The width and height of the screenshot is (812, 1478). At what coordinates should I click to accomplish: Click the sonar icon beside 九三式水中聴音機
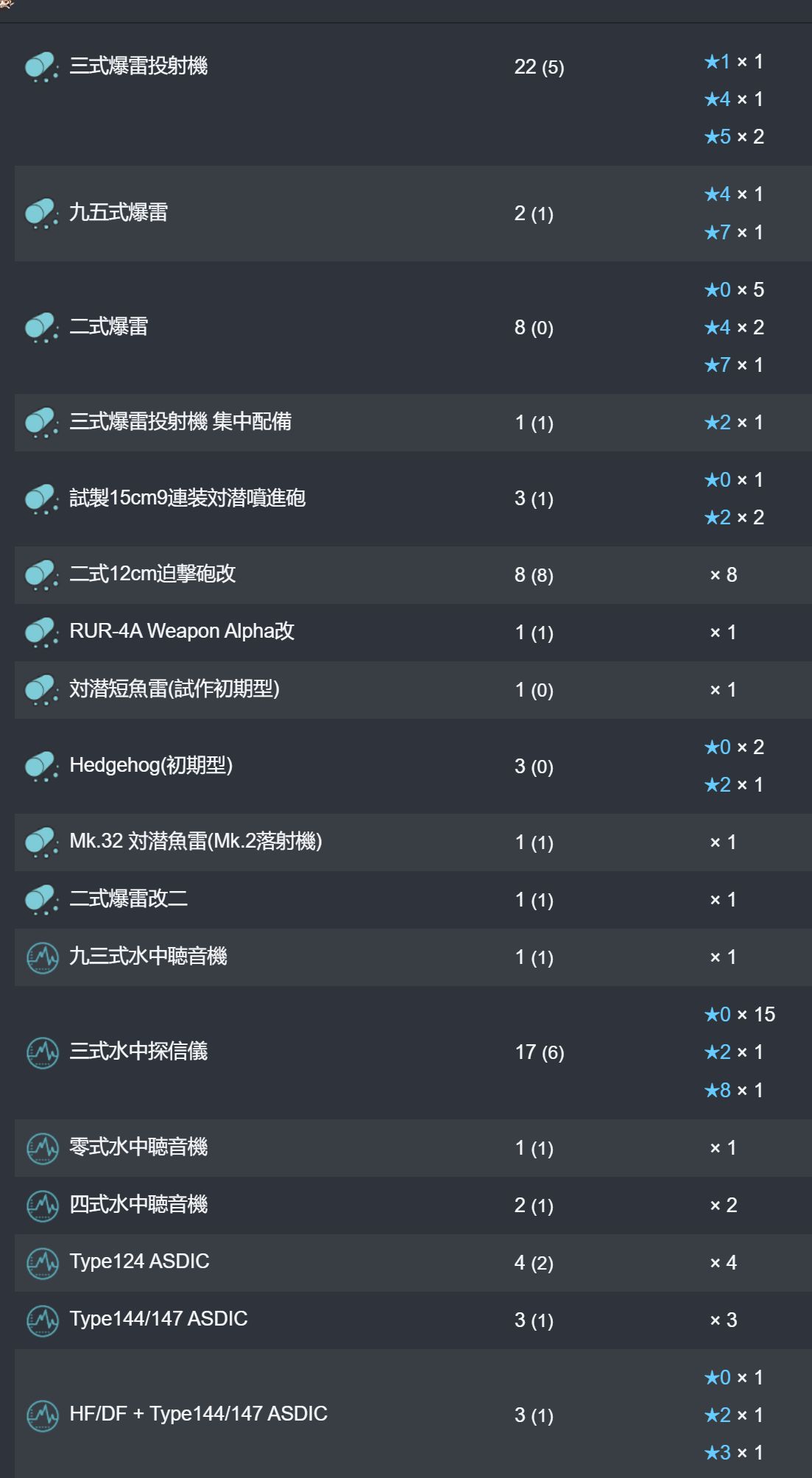[42, 957]
